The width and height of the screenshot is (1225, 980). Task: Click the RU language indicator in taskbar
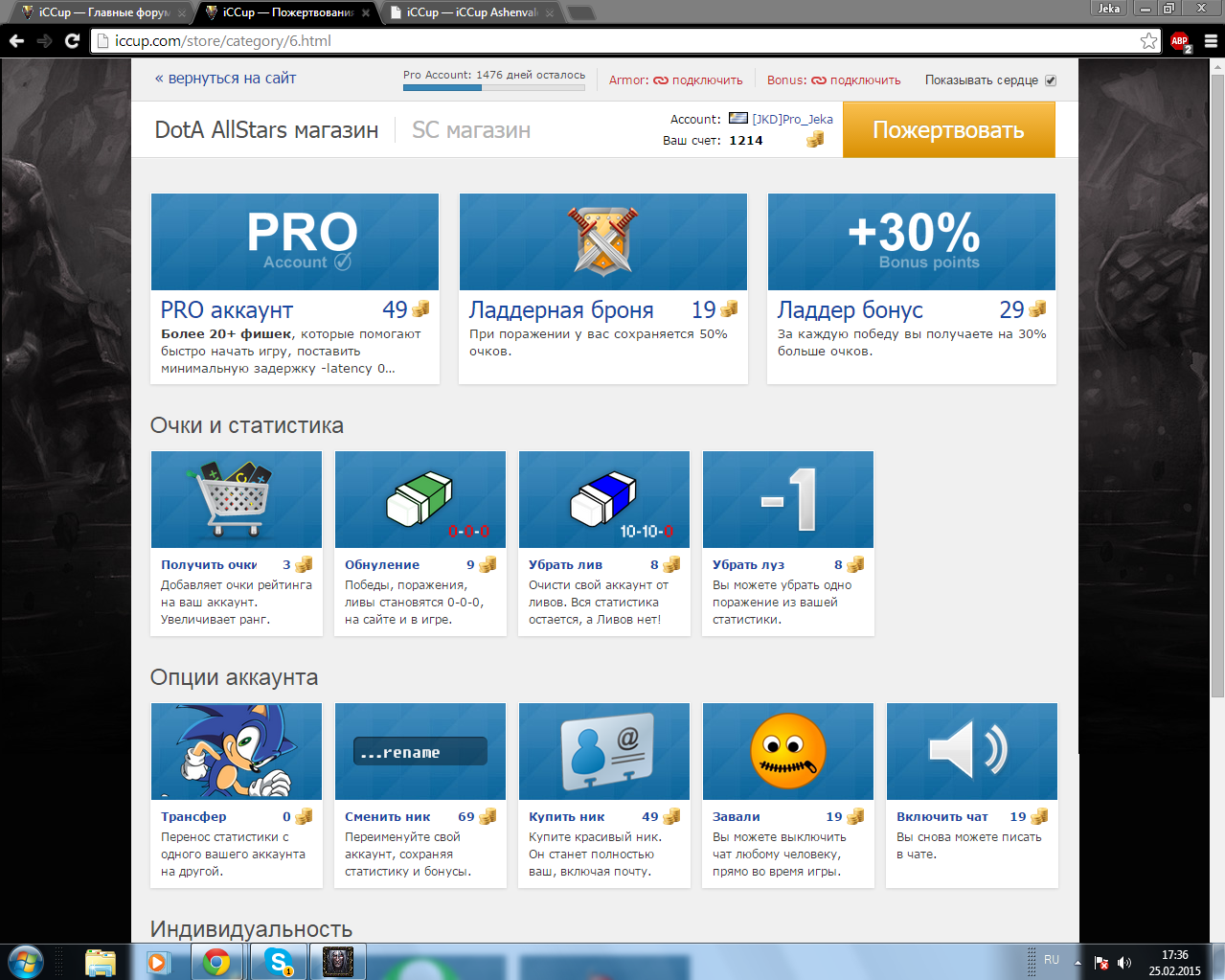point(1052,960)
